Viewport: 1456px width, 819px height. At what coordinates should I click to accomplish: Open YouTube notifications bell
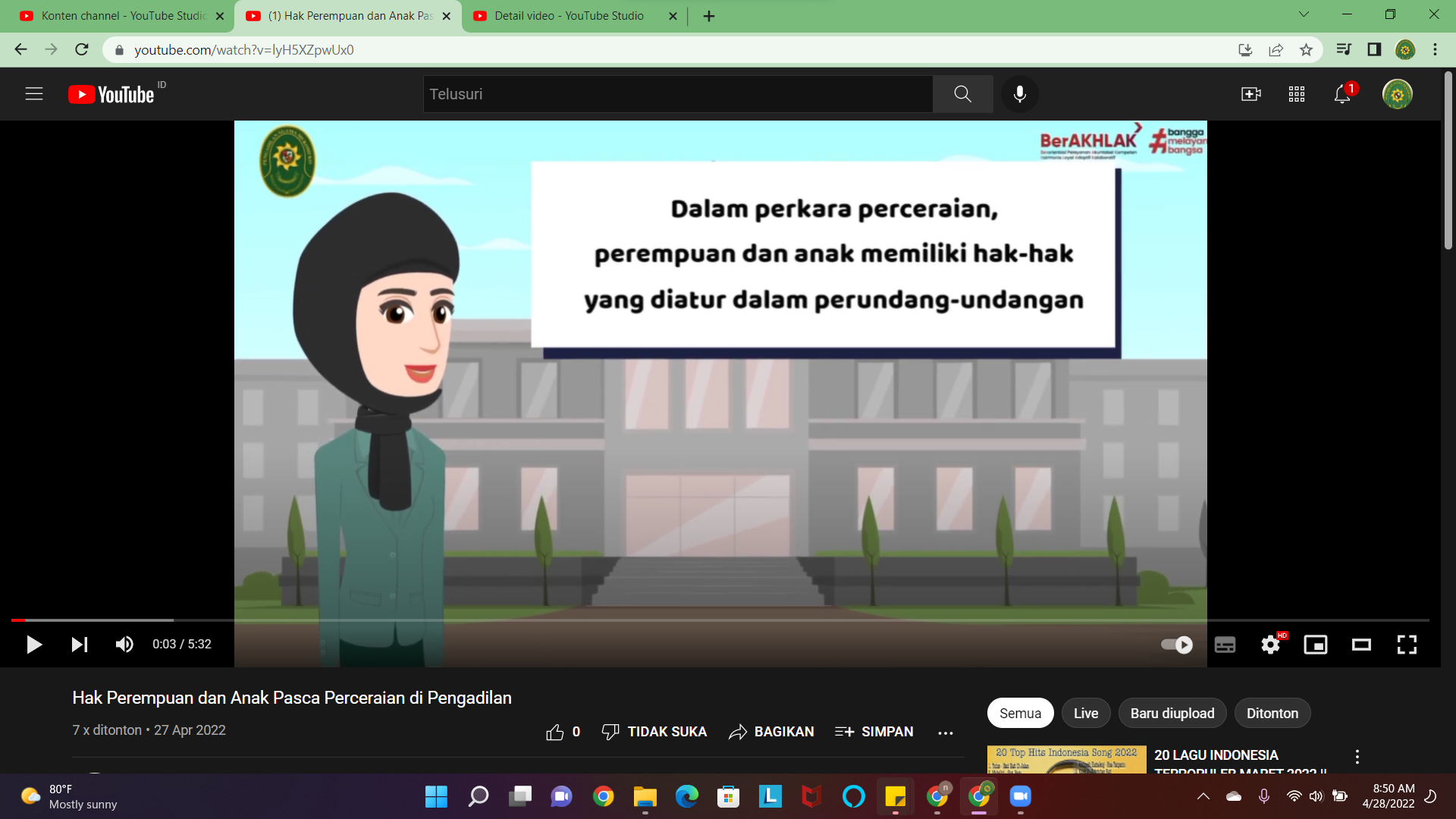tap(1341, 94)
